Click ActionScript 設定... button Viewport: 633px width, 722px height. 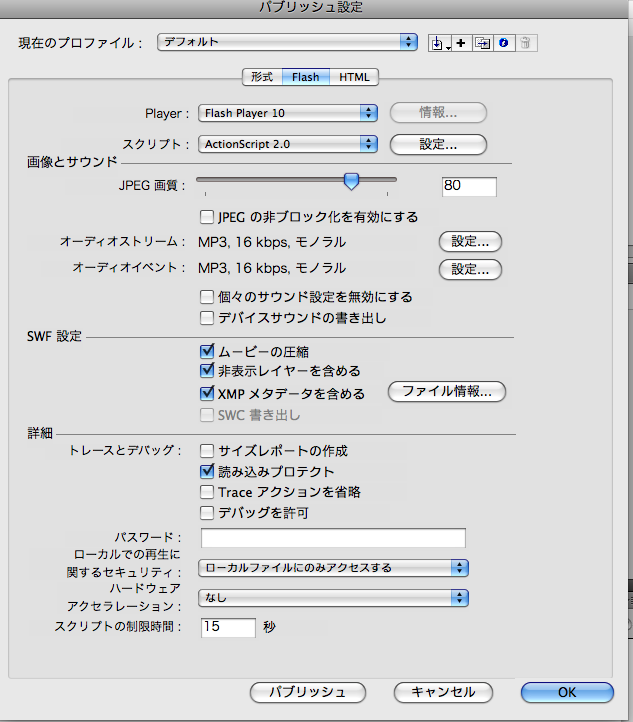(x=438, y=145)
